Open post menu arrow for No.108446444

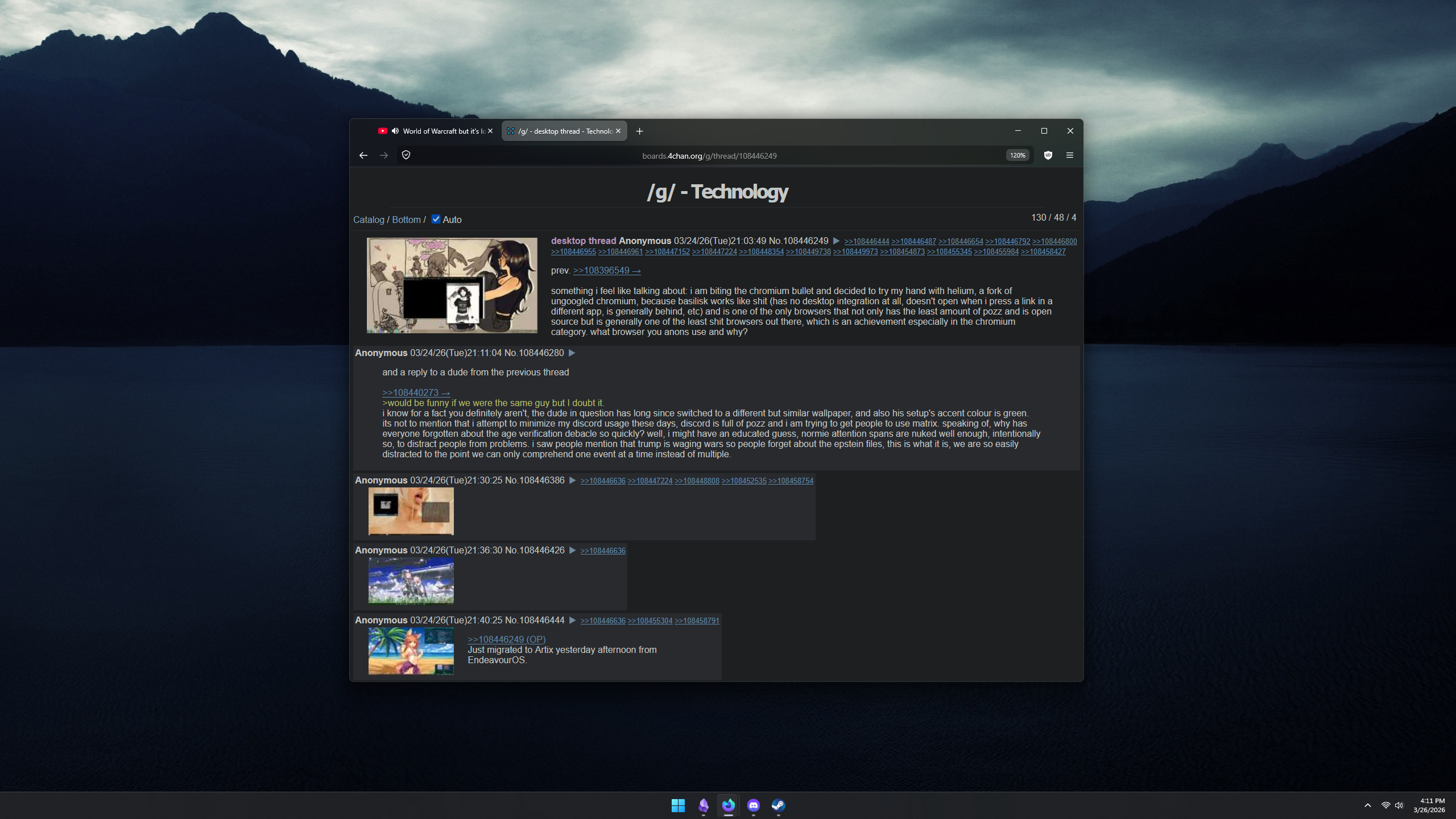(572, 620)
